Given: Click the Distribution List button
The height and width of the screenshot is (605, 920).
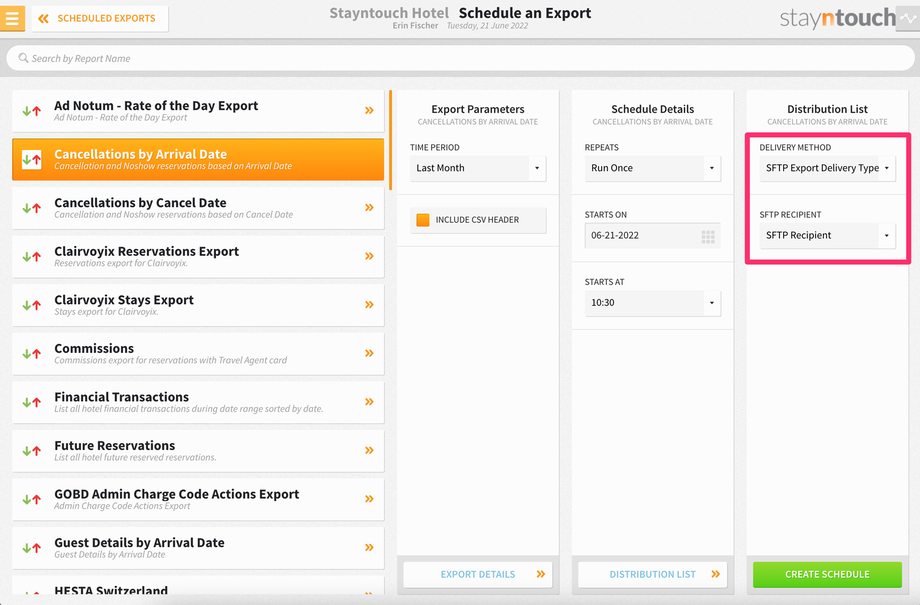Looking at the screenshot, I should [x=652, y=574].
